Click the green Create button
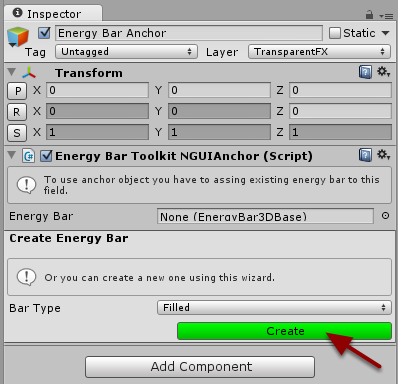This screenshot has width=398, height=384. 284,331
